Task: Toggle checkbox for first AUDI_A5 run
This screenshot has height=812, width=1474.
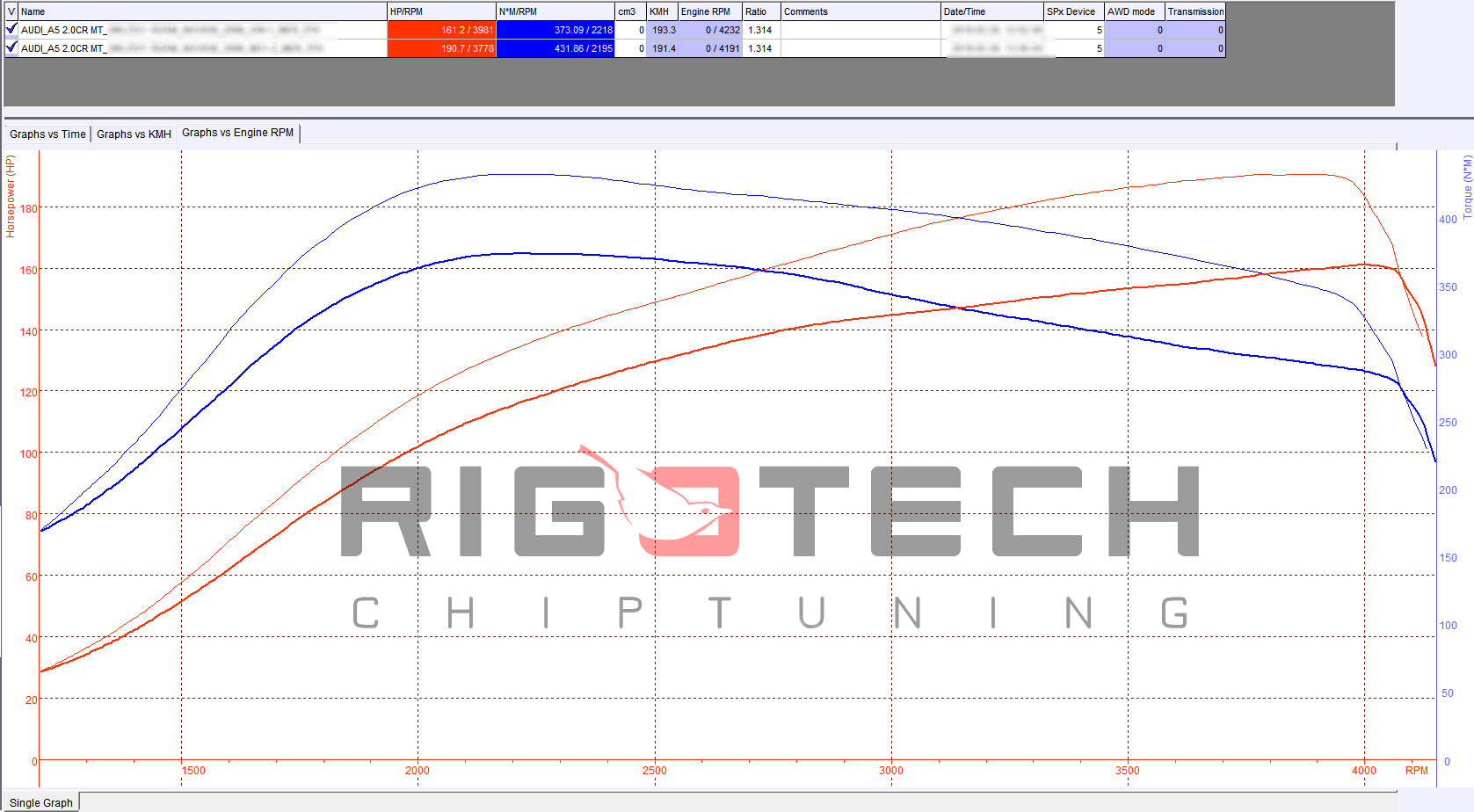Action: point(11,29)
